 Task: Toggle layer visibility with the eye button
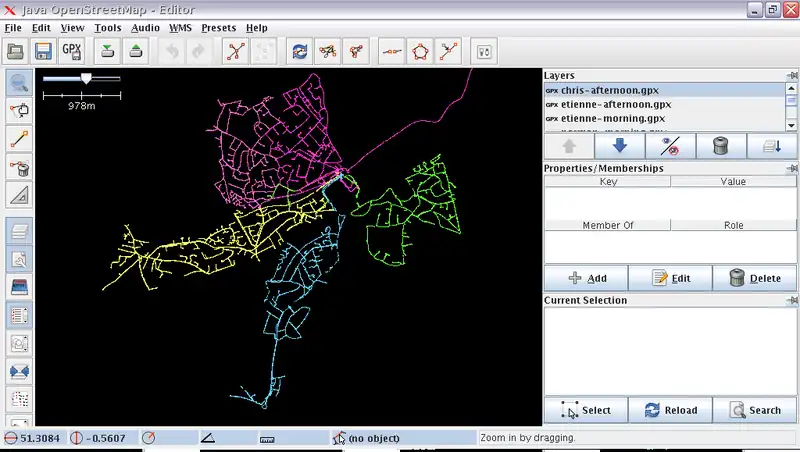(x=670, y=147)
